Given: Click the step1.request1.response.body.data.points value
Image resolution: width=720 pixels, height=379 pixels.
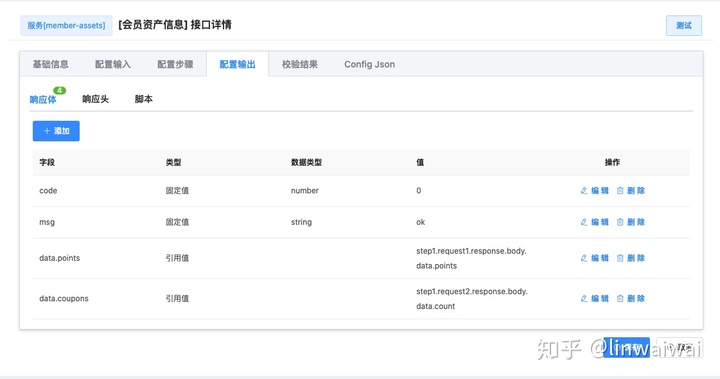Looking at the screenshot, I should pyautogui.click(x=471, y=258).
